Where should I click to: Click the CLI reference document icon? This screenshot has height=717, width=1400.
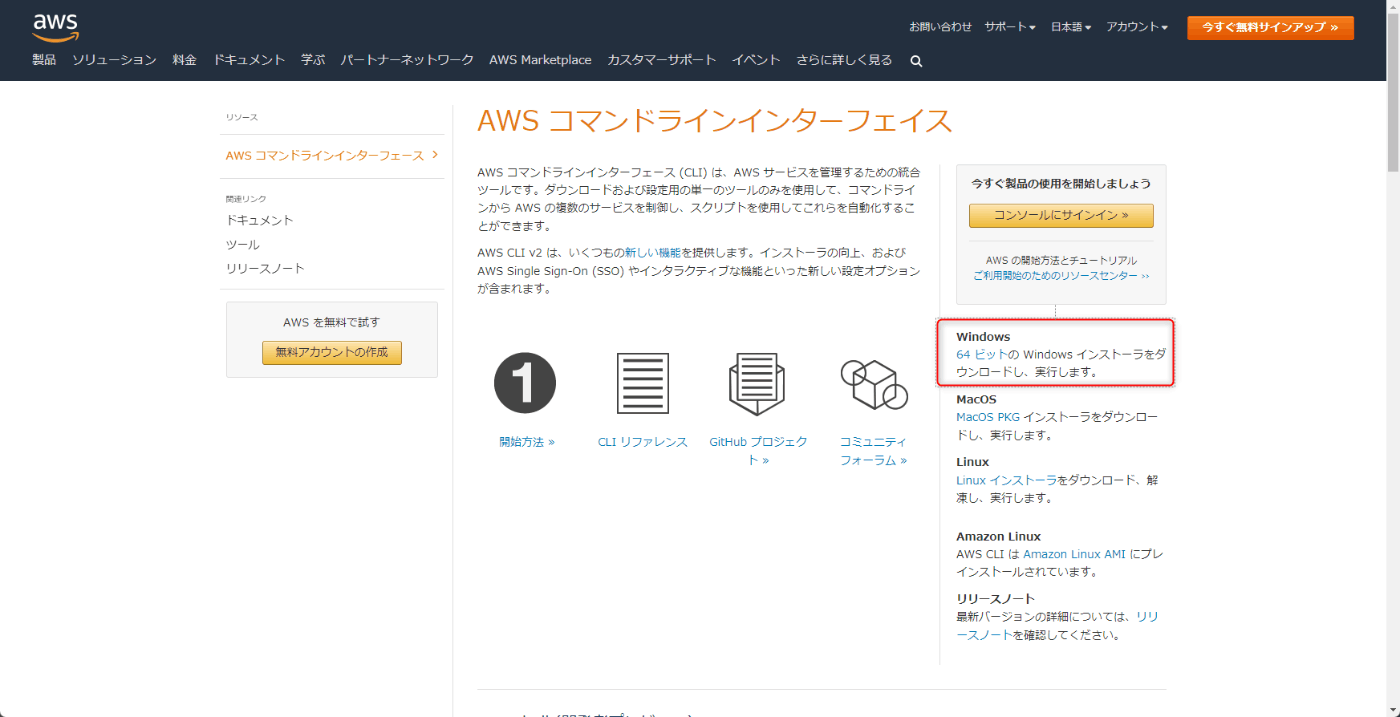(x=642, y=383)
